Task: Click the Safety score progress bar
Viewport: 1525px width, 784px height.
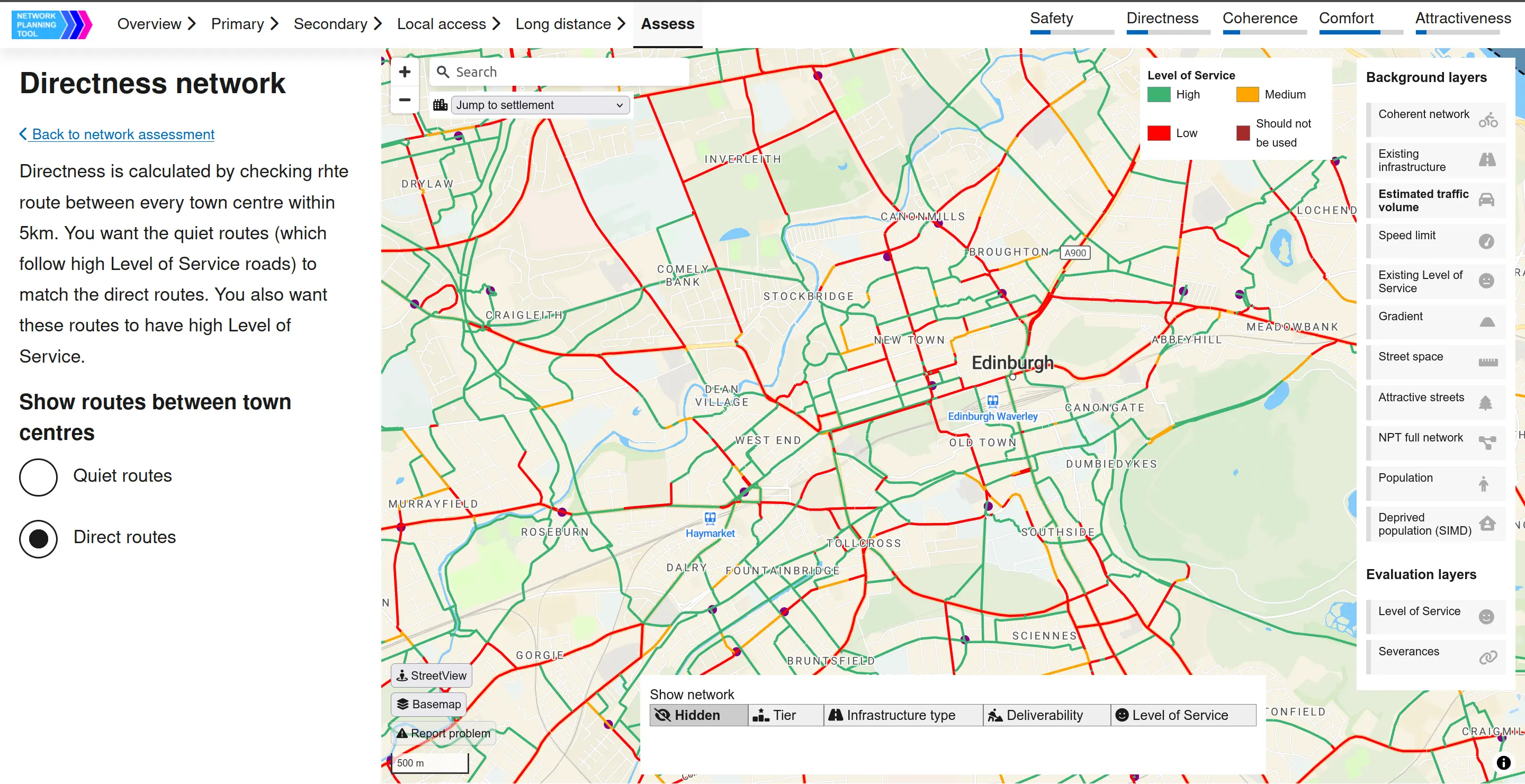Action: 1072,32
